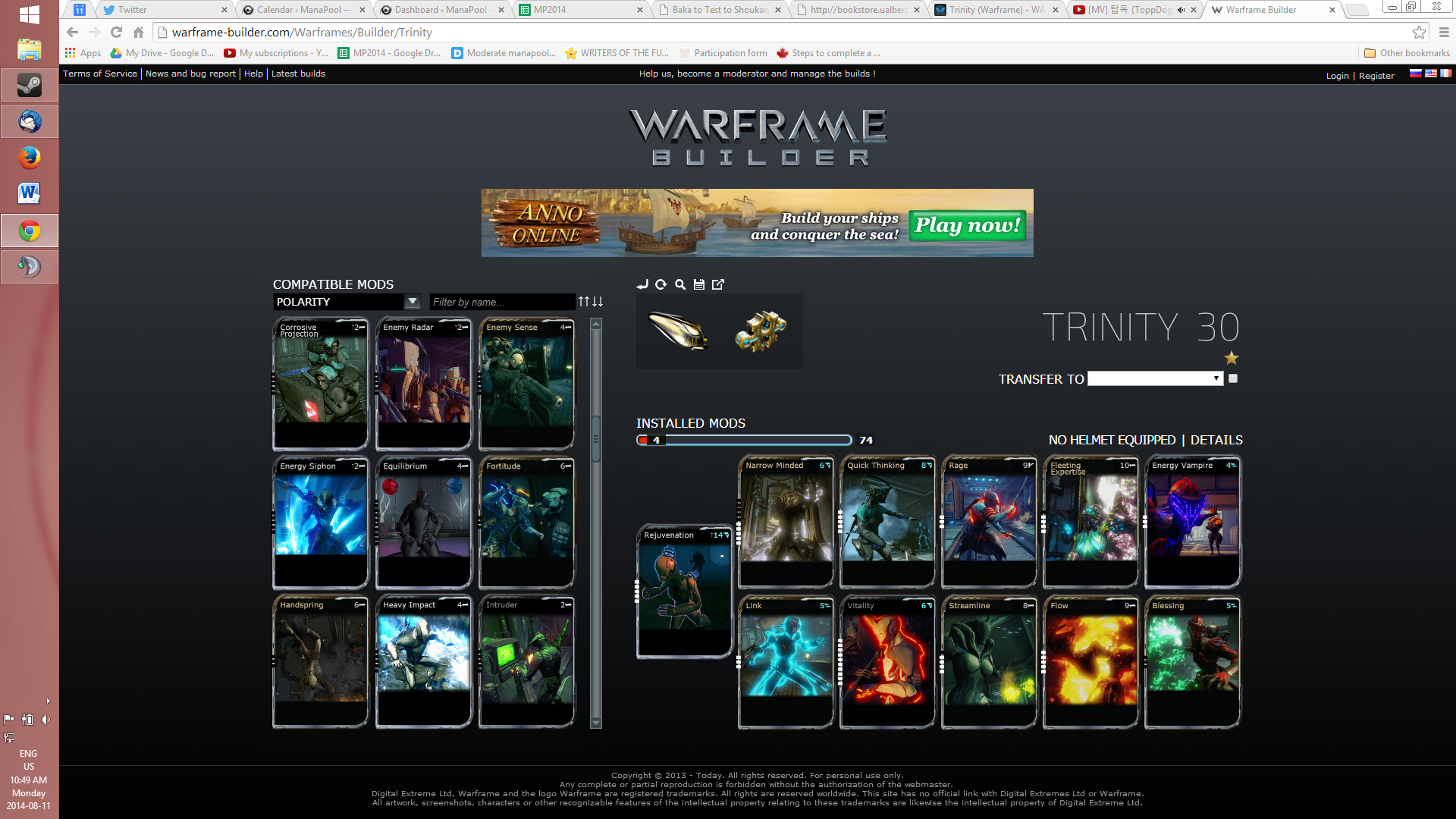
Task: Open the Chrome hamburger menu
Action: pyautogui.click(x=1444, y=33)
